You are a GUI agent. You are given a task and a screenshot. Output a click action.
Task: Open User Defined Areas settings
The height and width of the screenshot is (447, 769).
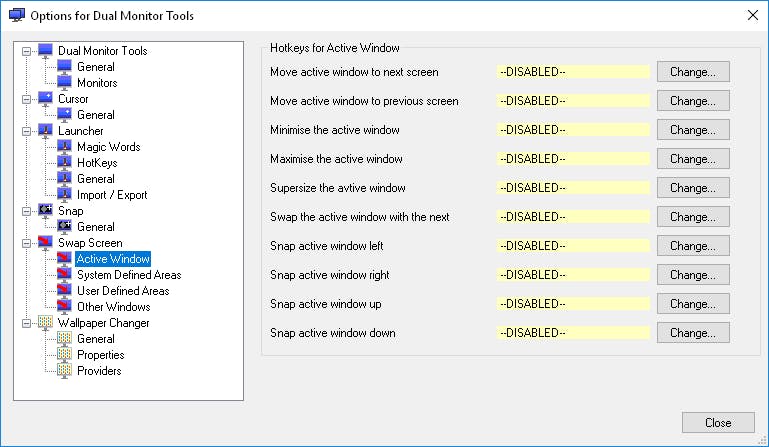coord(123,291)
